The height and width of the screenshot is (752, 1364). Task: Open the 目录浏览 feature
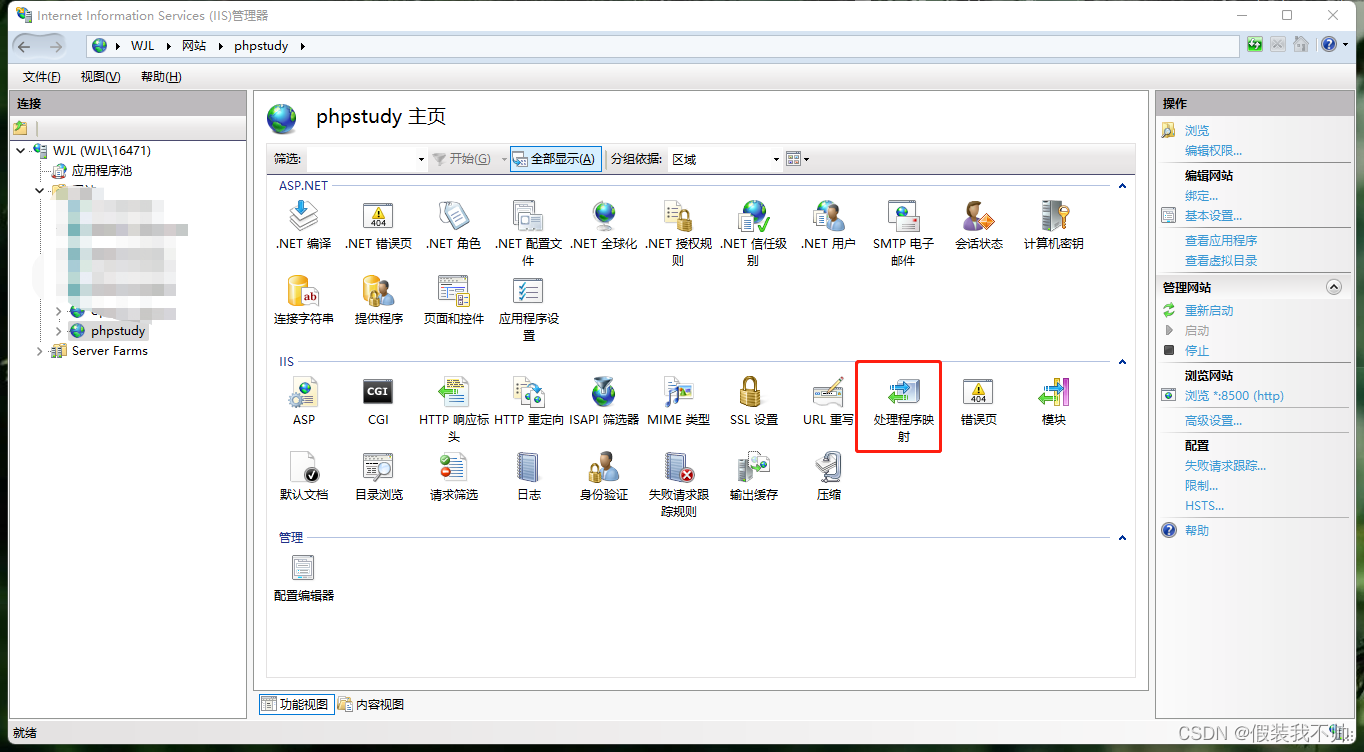click(x=378, y=477)
